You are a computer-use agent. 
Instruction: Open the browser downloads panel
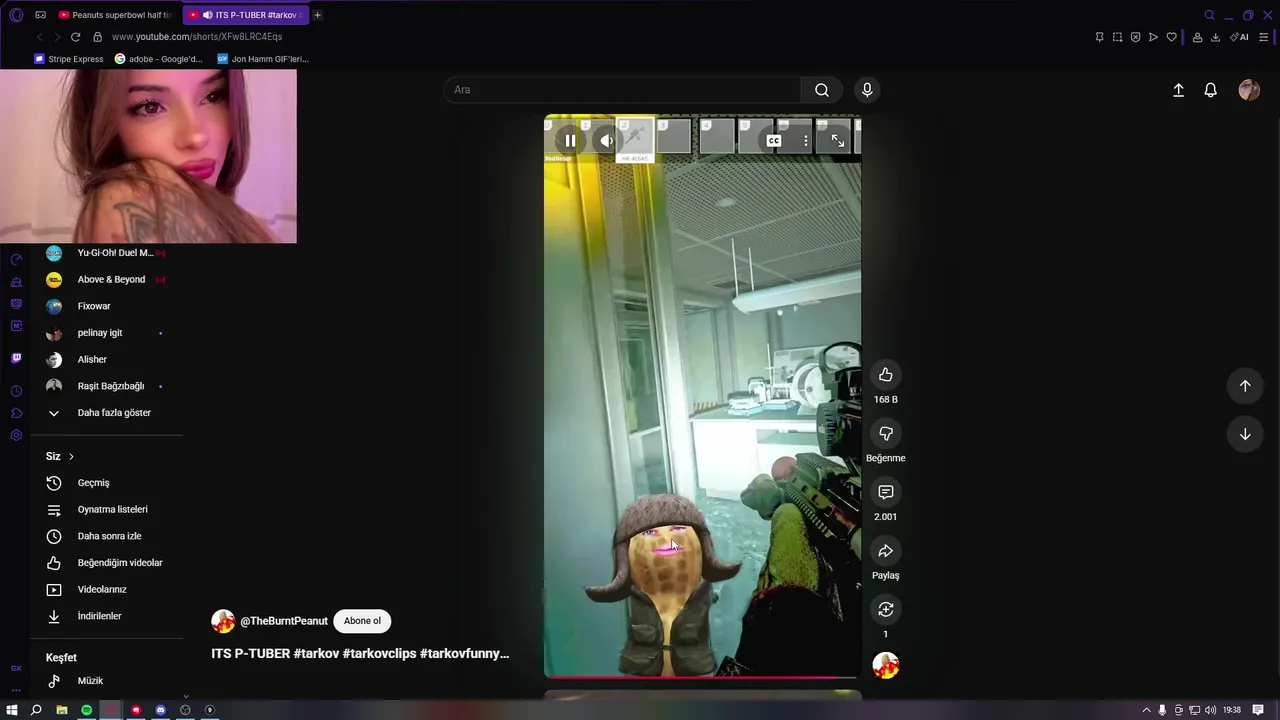[1216, 37]
